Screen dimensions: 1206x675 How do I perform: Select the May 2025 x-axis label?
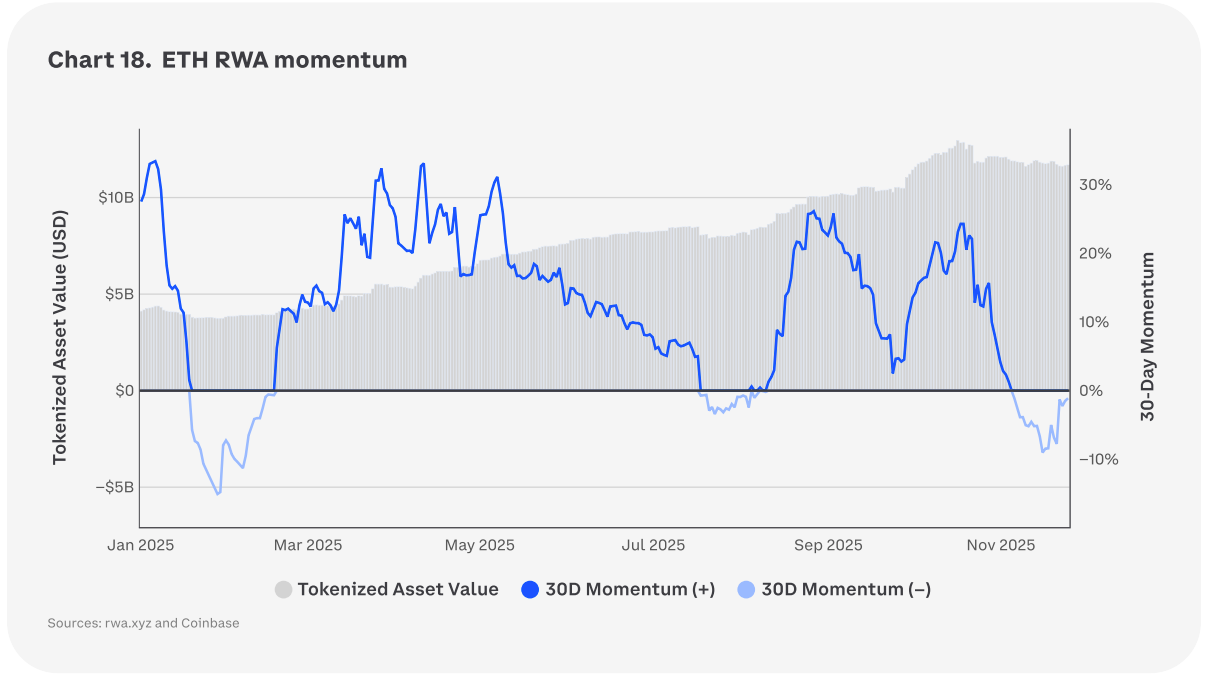click(x=480, y=545)
